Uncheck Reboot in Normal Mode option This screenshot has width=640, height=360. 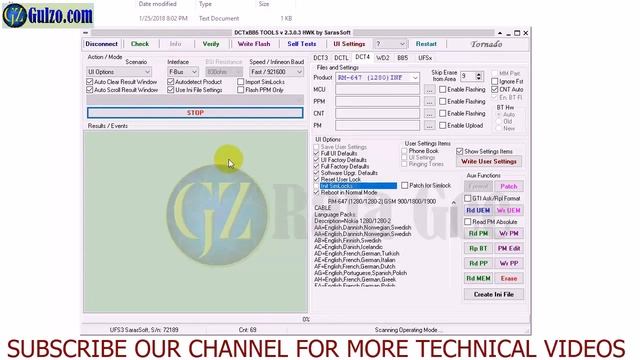pyautogui.click(x=316, y=193)
